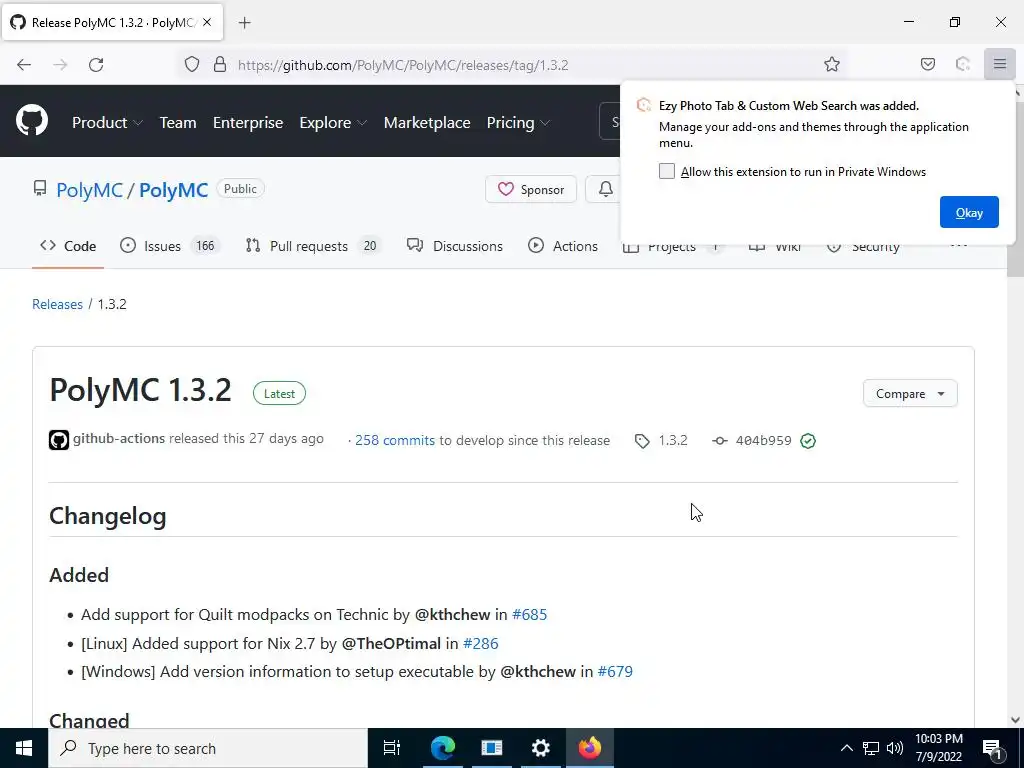Click the Firefox icon in the taskbar
Image resolution: width=1024 pixels, height=768 pixels.
tap(589, 748)
